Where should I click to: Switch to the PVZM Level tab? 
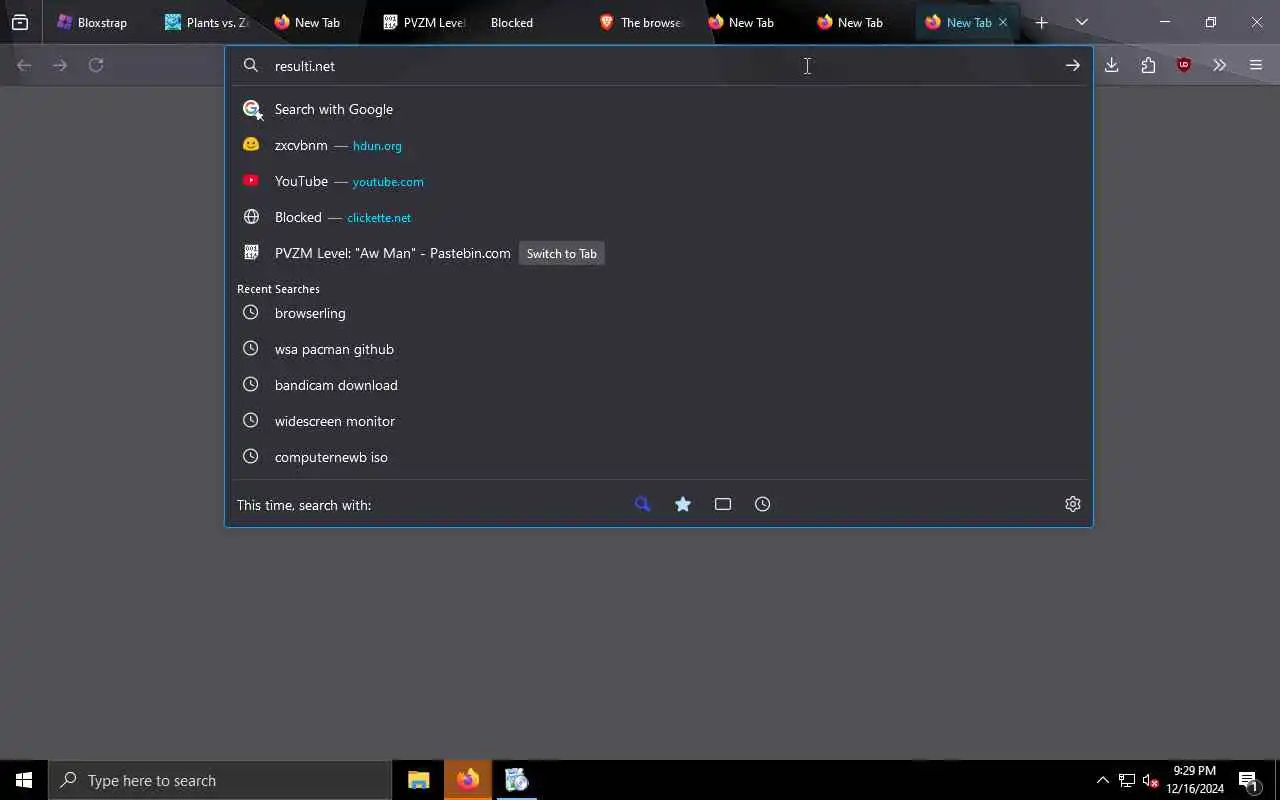pyautogui.click(x=425, y=22)
